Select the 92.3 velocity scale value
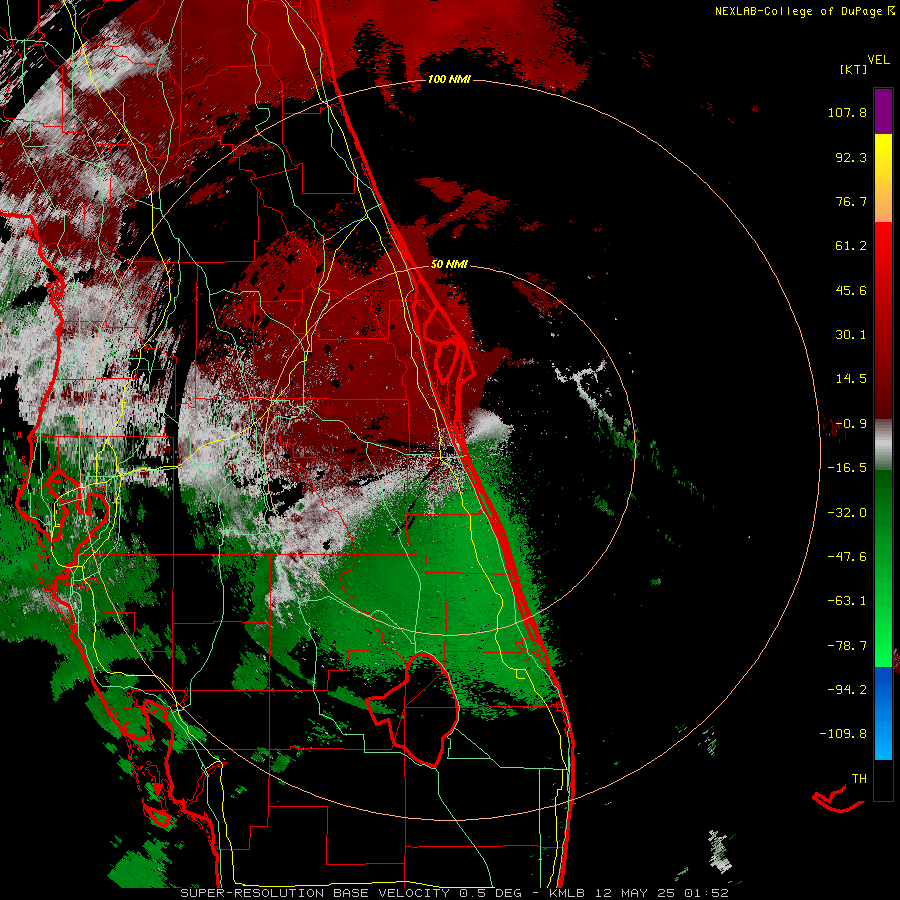The width and height of the screenshot is (900, 900). [851, 157]
